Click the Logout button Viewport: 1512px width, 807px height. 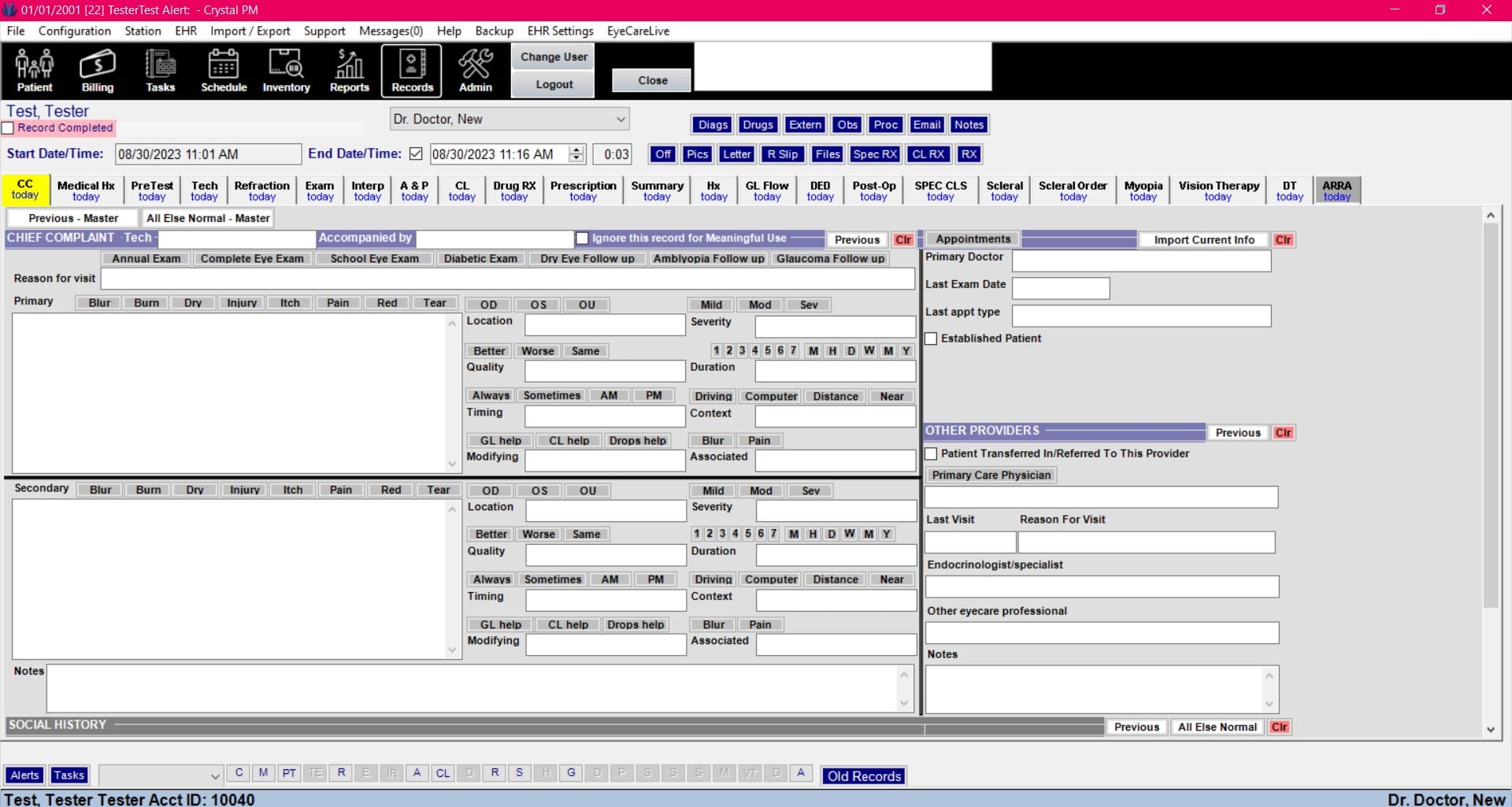coord(554,84)
